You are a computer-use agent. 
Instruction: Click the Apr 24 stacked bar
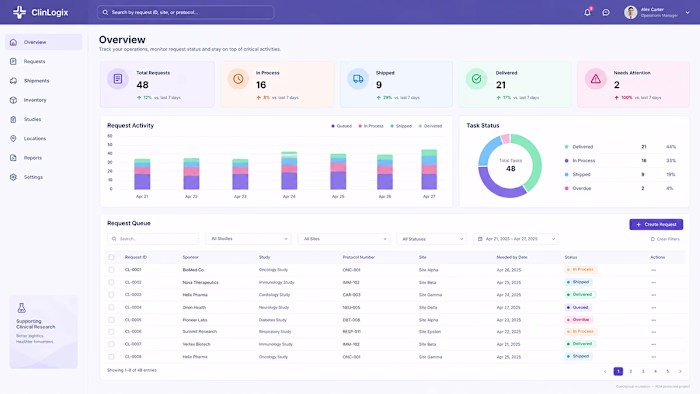click(x=289, y=170)
